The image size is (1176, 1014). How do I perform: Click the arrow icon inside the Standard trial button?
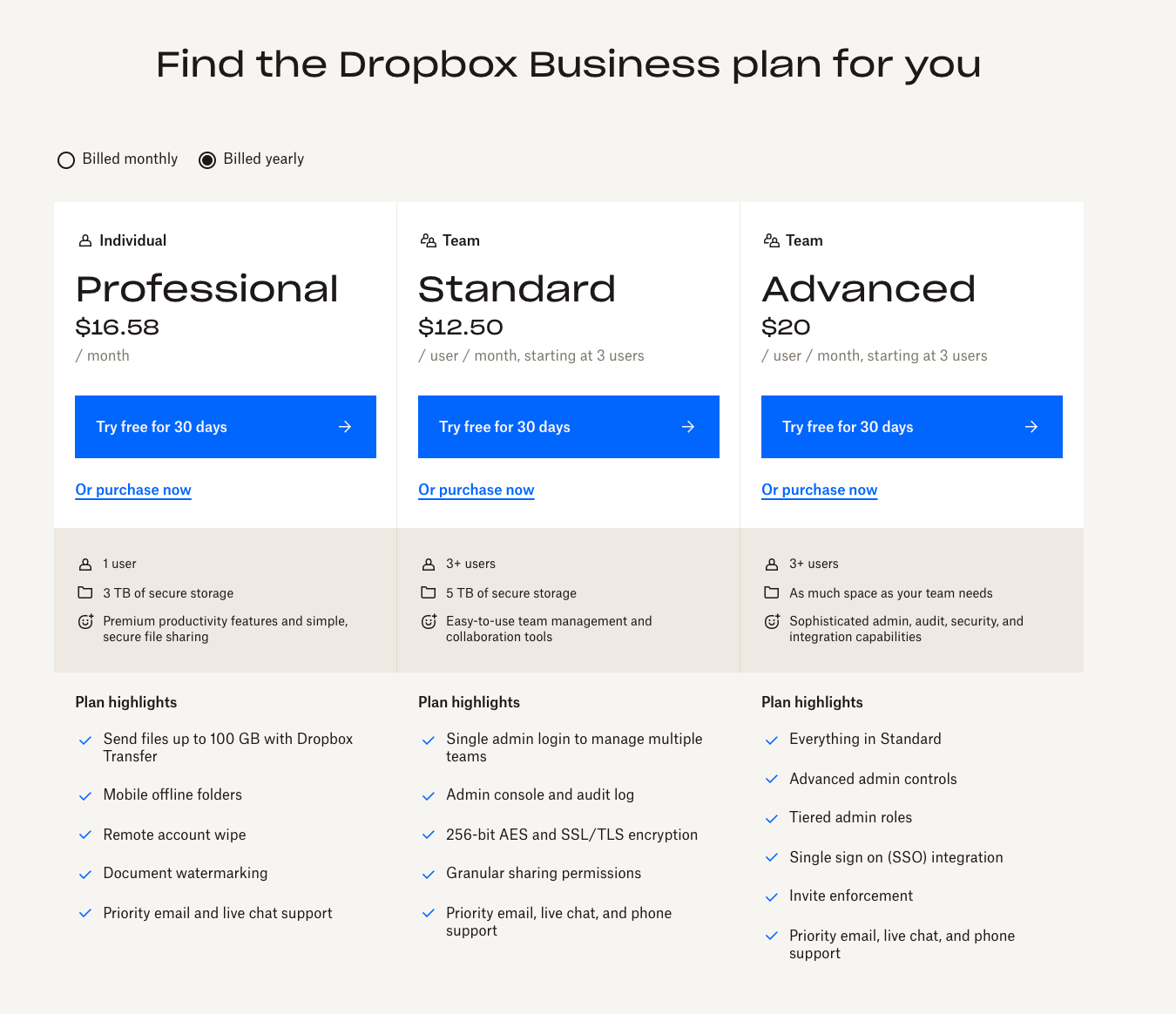[x=687, y=427]
